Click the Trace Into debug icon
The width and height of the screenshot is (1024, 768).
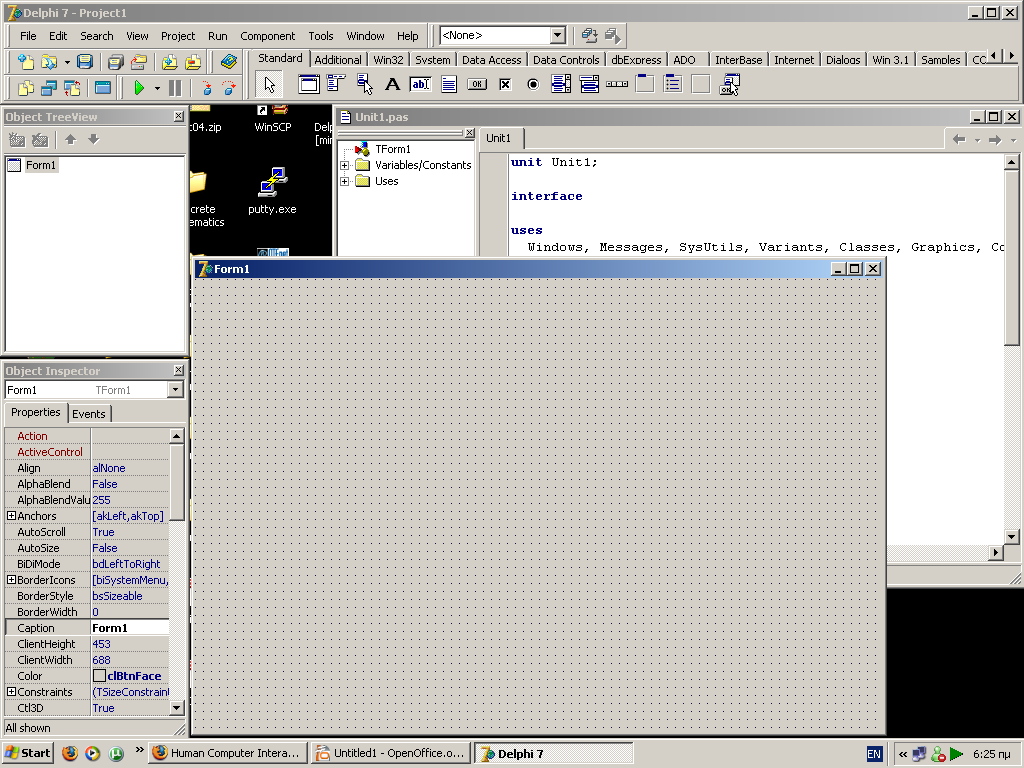[206, 88]
